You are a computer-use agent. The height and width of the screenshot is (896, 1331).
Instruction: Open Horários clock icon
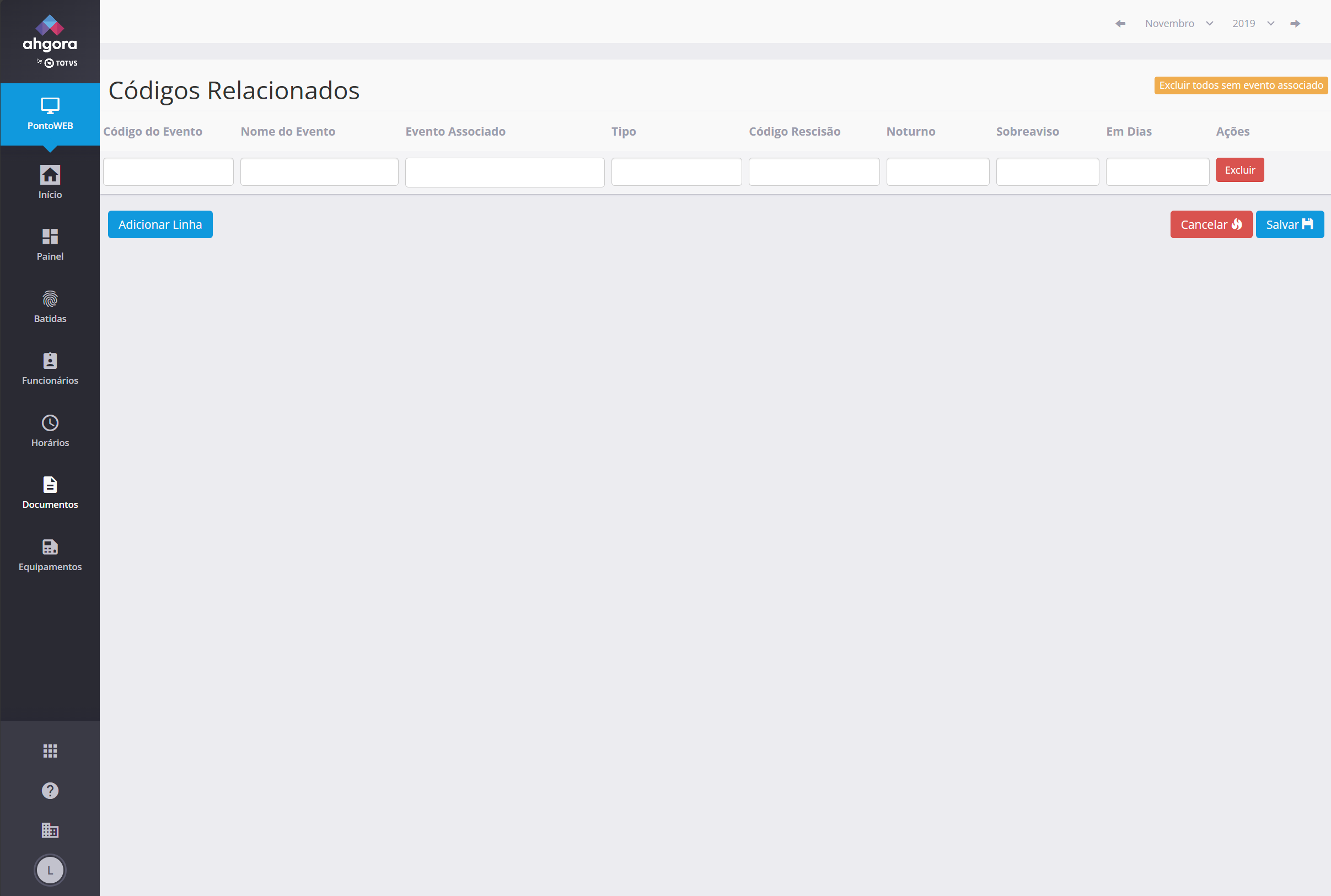[x=50, y=423]
